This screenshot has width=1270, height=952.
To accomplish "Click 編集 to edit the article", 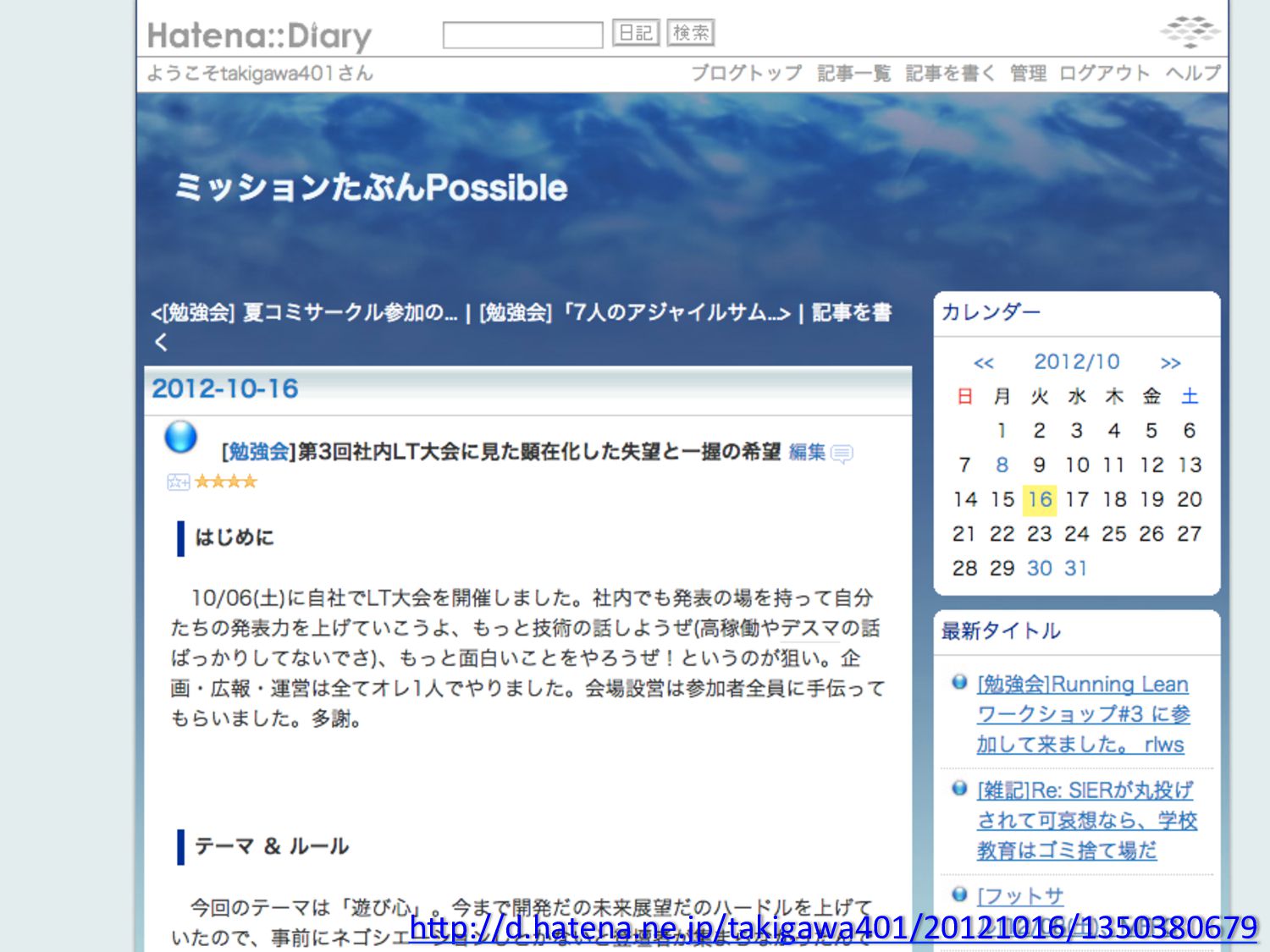I will pyautogui.click(x=807, y=452).
